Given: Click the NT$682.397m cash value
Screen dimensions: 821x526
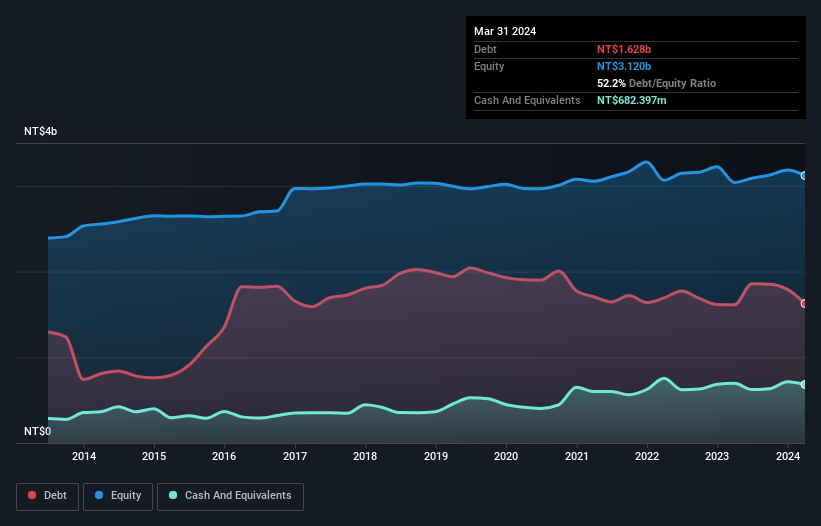Looking at the screenshot, I should (x=631, y=100).
